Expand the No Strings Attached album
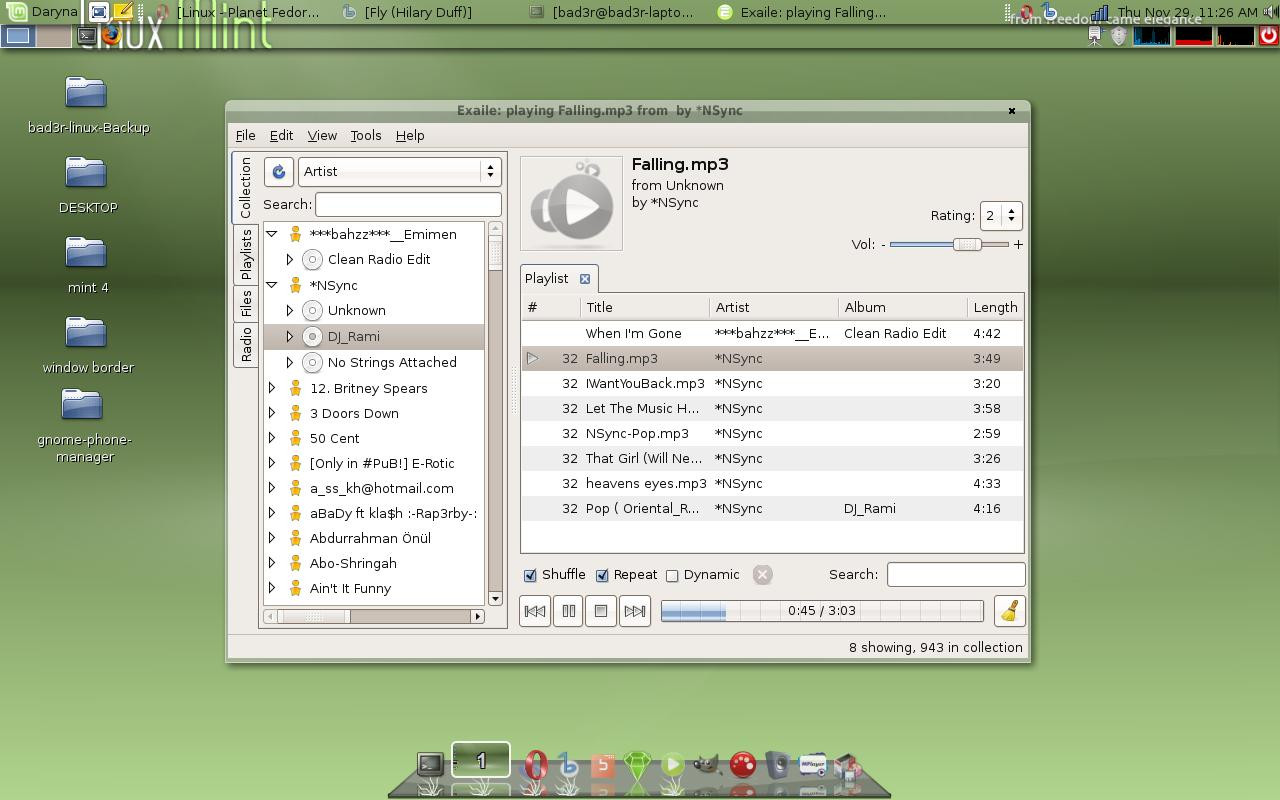Screen dimensions: 1280x800 tap(290, 362)
